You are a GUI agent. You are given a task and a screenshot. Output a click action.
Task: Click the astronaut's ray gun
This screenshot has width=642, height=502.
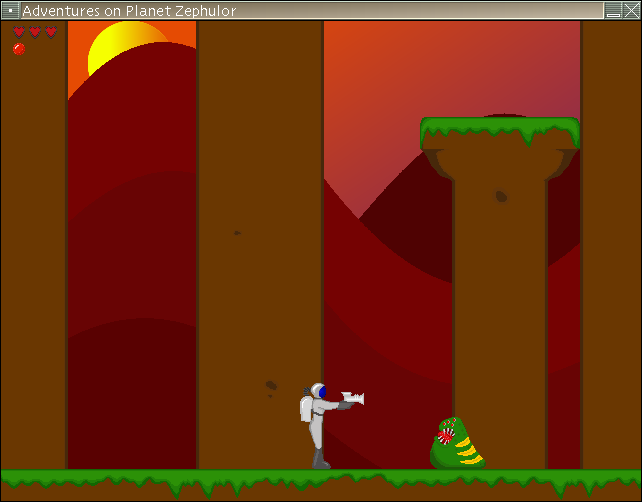(353, 399)
